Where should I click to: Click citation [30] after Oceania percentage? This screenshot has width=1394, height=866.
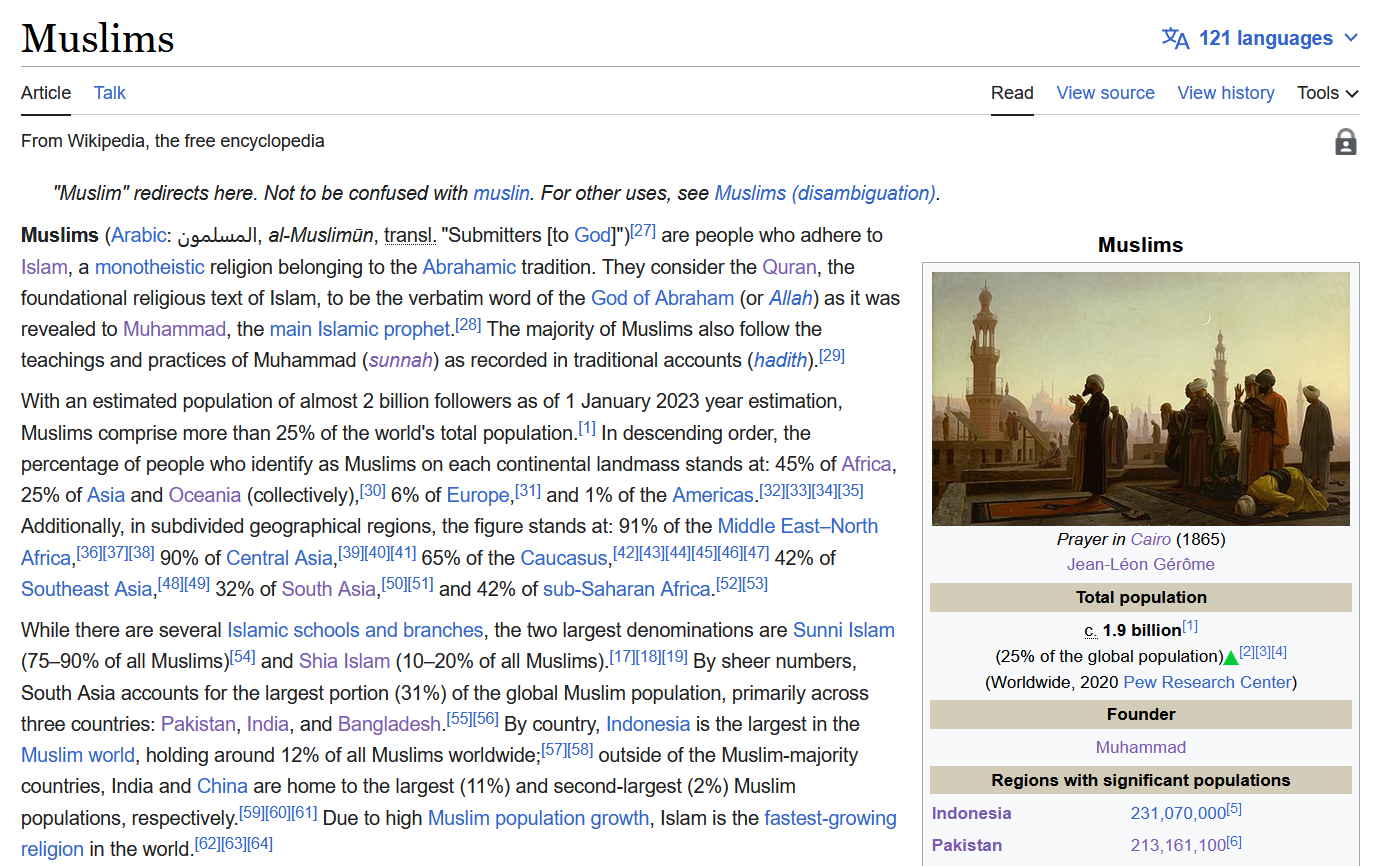point(373,490)
